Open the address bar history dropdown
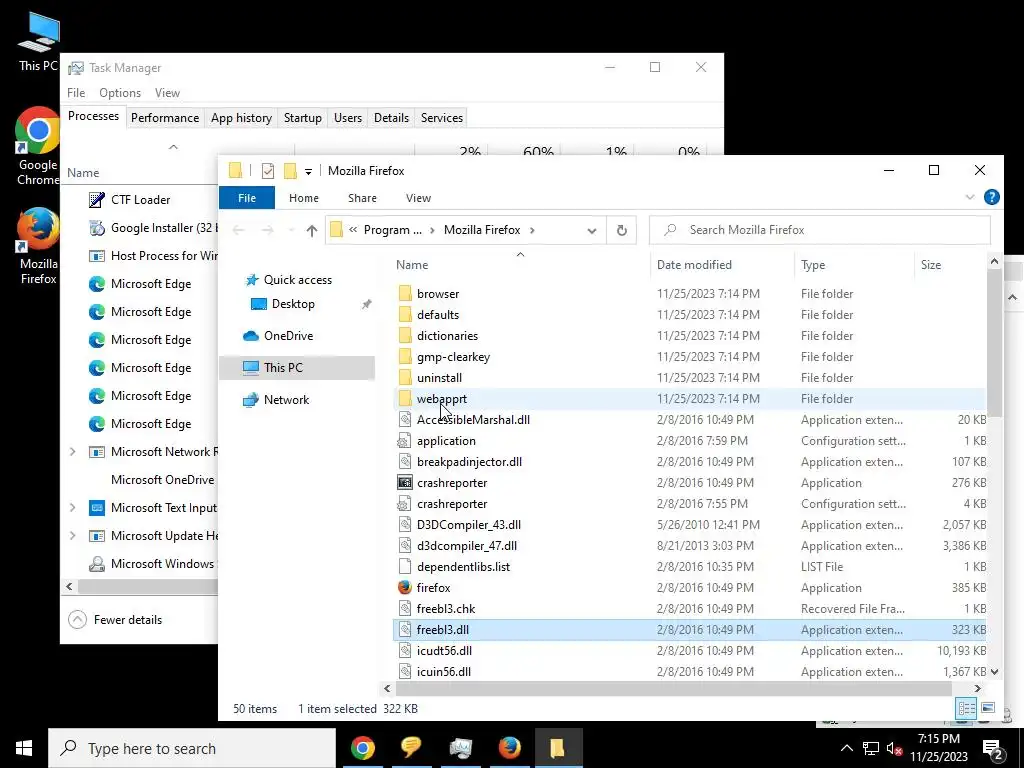The image size is (1024, 768). tap(592, 231)
